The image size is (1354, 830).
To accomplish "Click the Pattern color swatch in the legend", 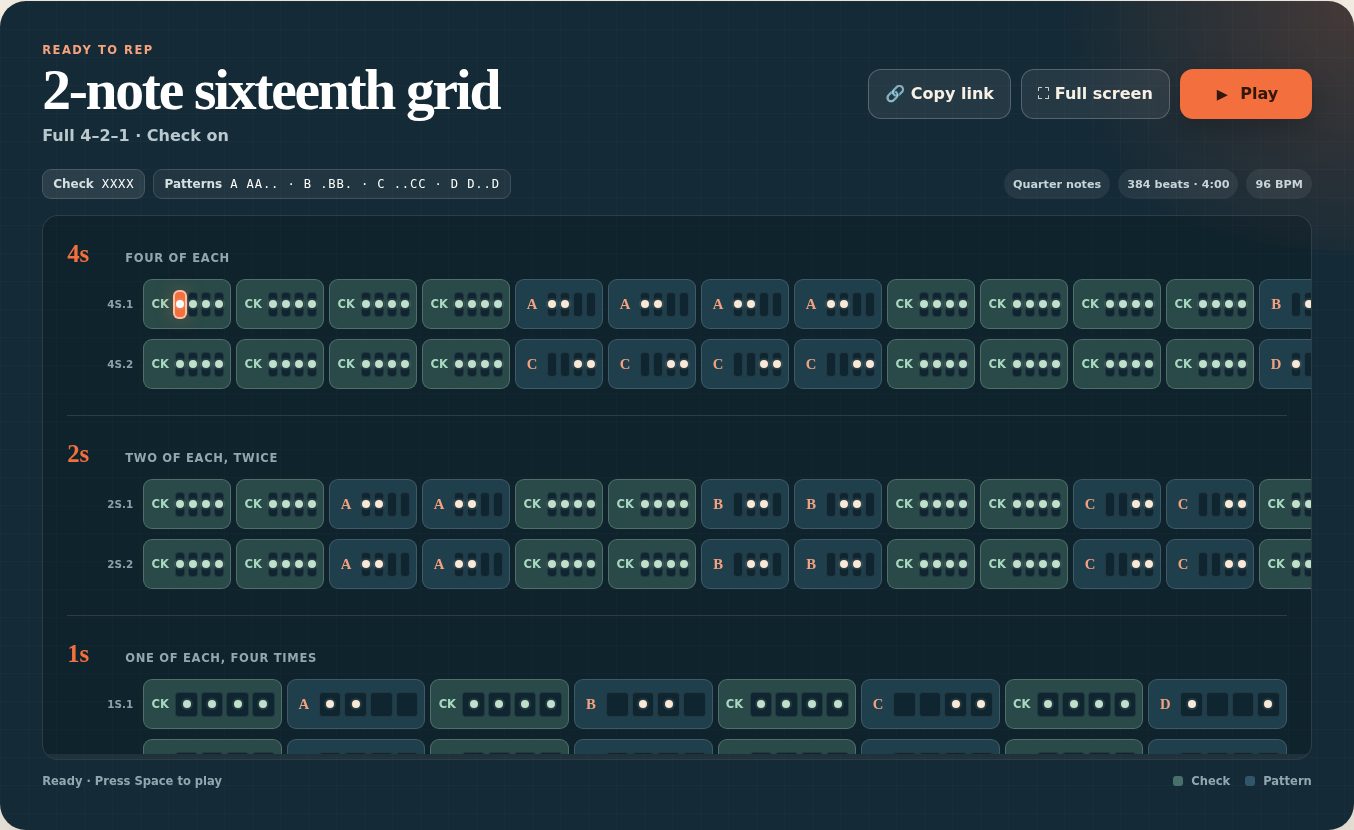I will [x=1250, y=781].
